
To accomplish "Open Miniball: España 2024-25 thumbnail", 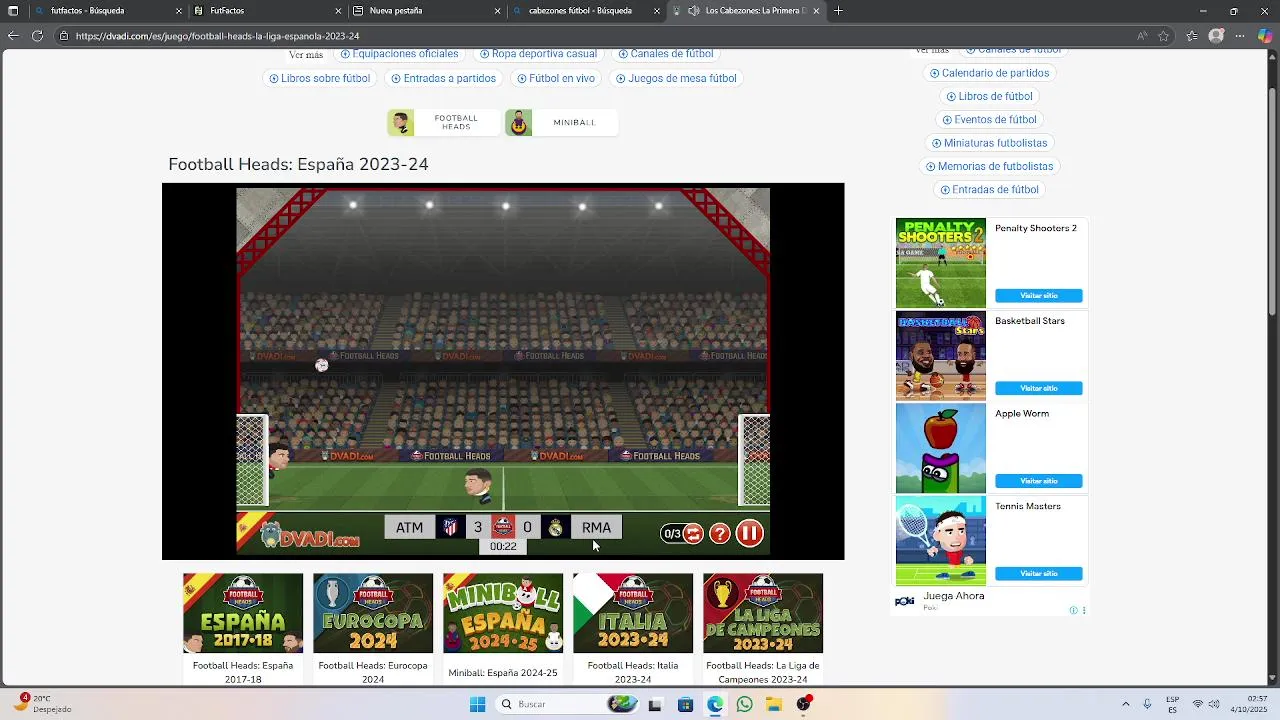I will [503, 613].
